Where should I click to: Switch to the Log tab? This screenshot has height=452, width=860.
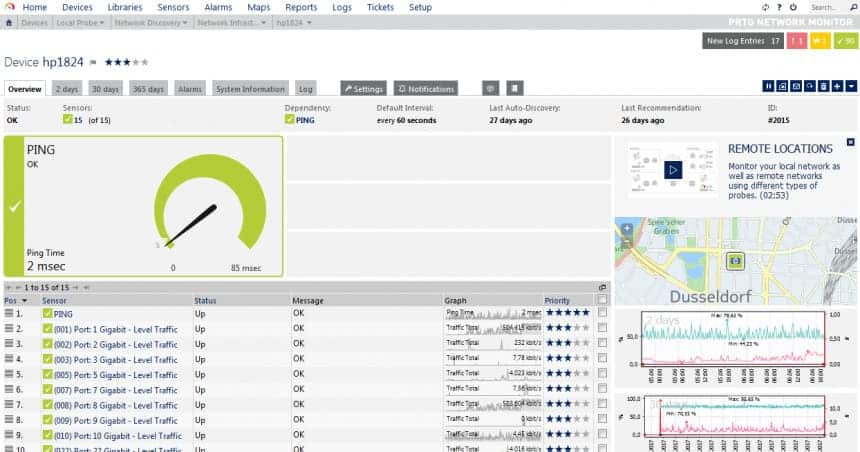pos(305,89)
